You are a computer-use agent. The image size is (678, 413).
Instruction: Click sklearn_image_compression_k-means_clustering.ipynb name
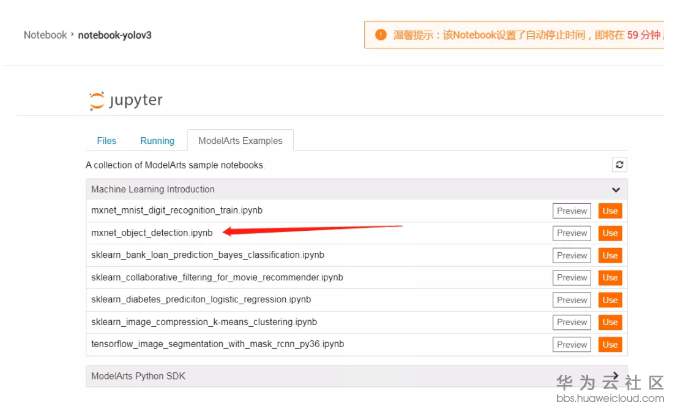point(204,322)
